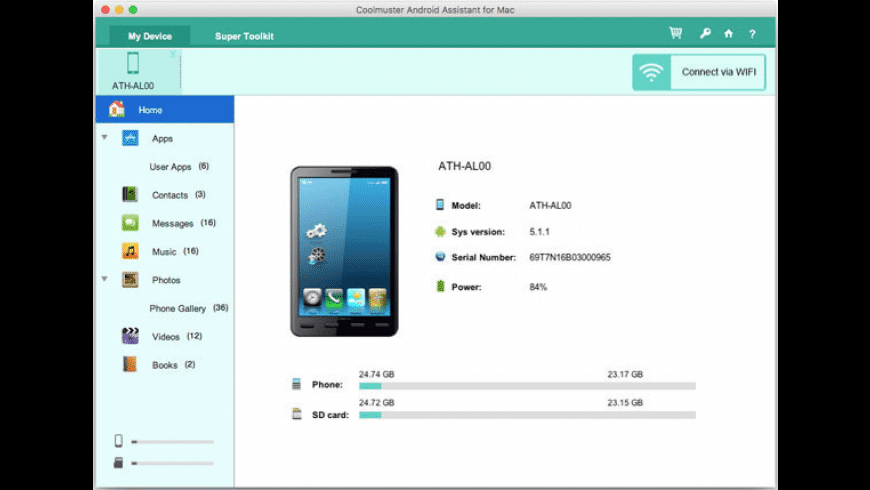Click the yellow macOS minimize button
The width and height of the screenshot is (870, 490).
(119, 9)
